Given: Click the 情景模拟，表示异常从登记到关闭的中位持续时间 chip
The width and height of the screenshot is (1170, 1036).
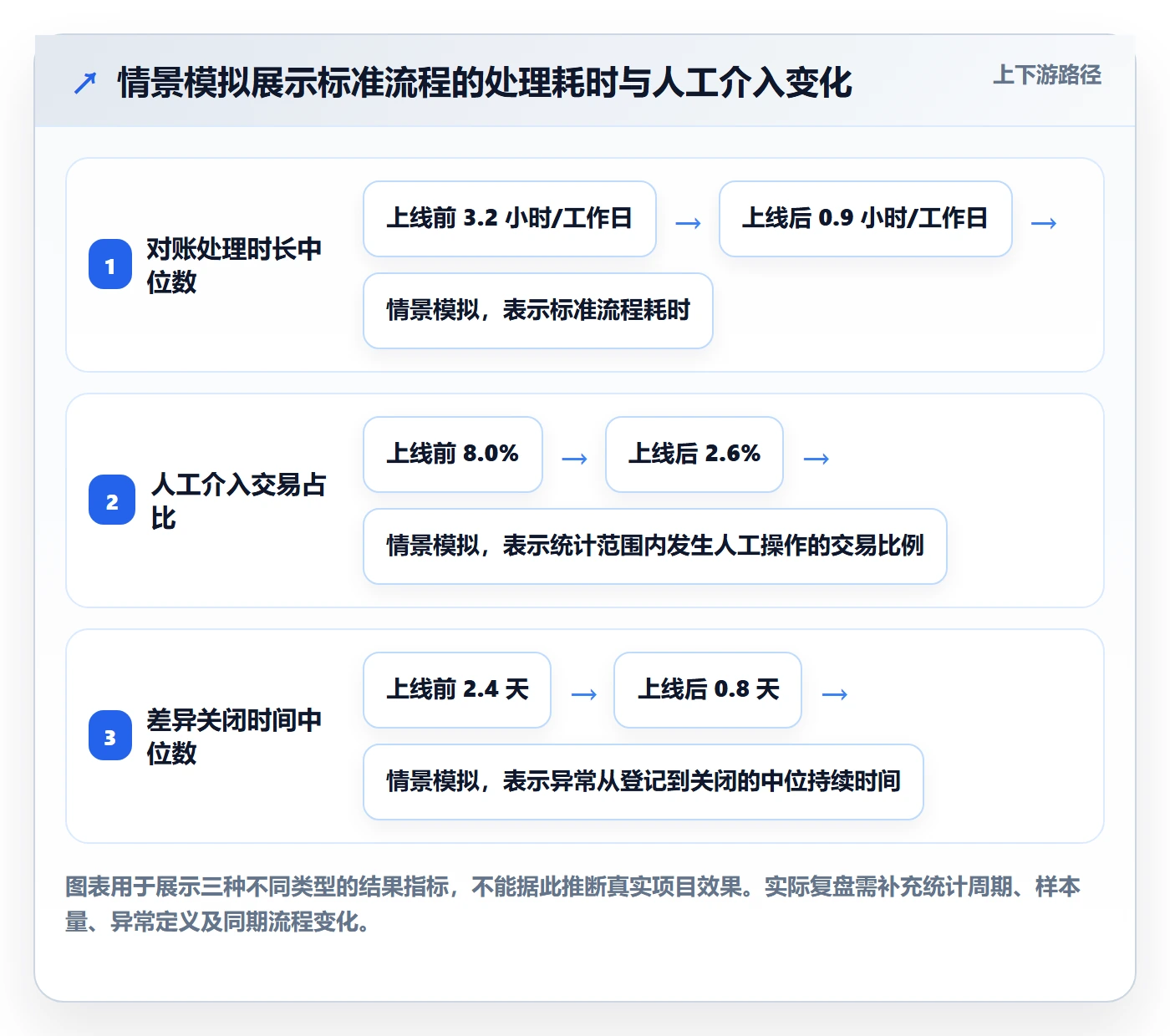Looking at the screenshot, I should (x=643, y=782).
